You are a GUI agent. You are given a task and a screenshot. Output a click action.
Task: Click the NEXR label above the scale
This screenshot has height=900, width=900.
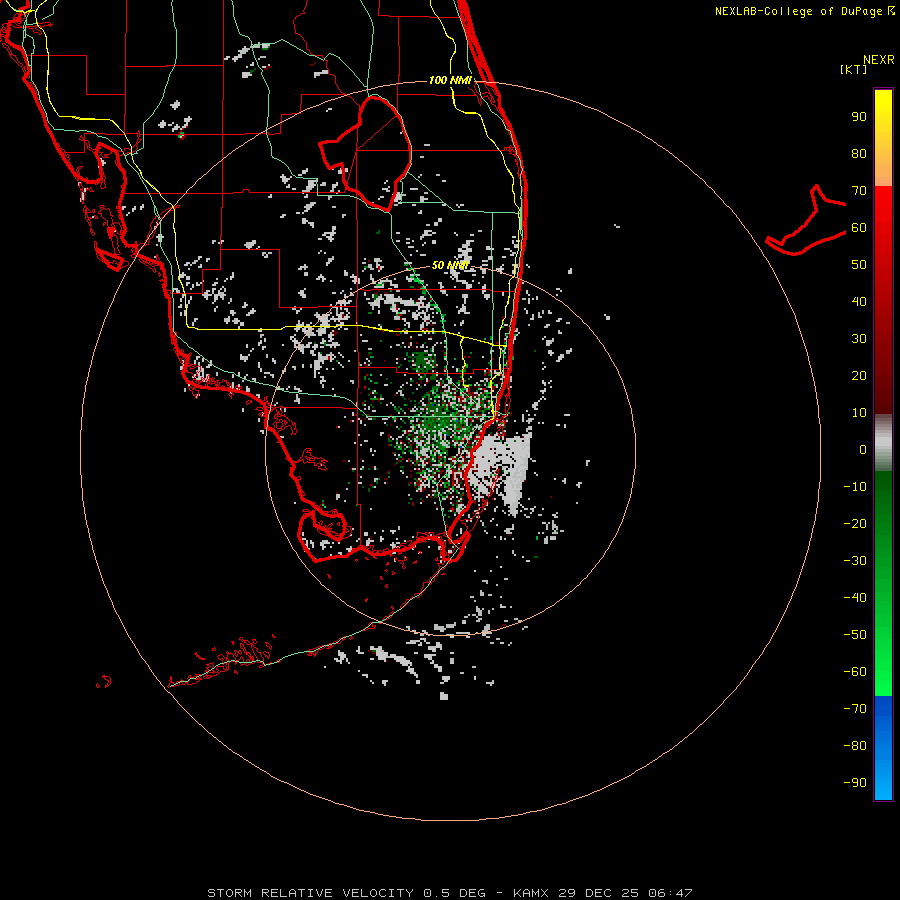coord(878,60)
